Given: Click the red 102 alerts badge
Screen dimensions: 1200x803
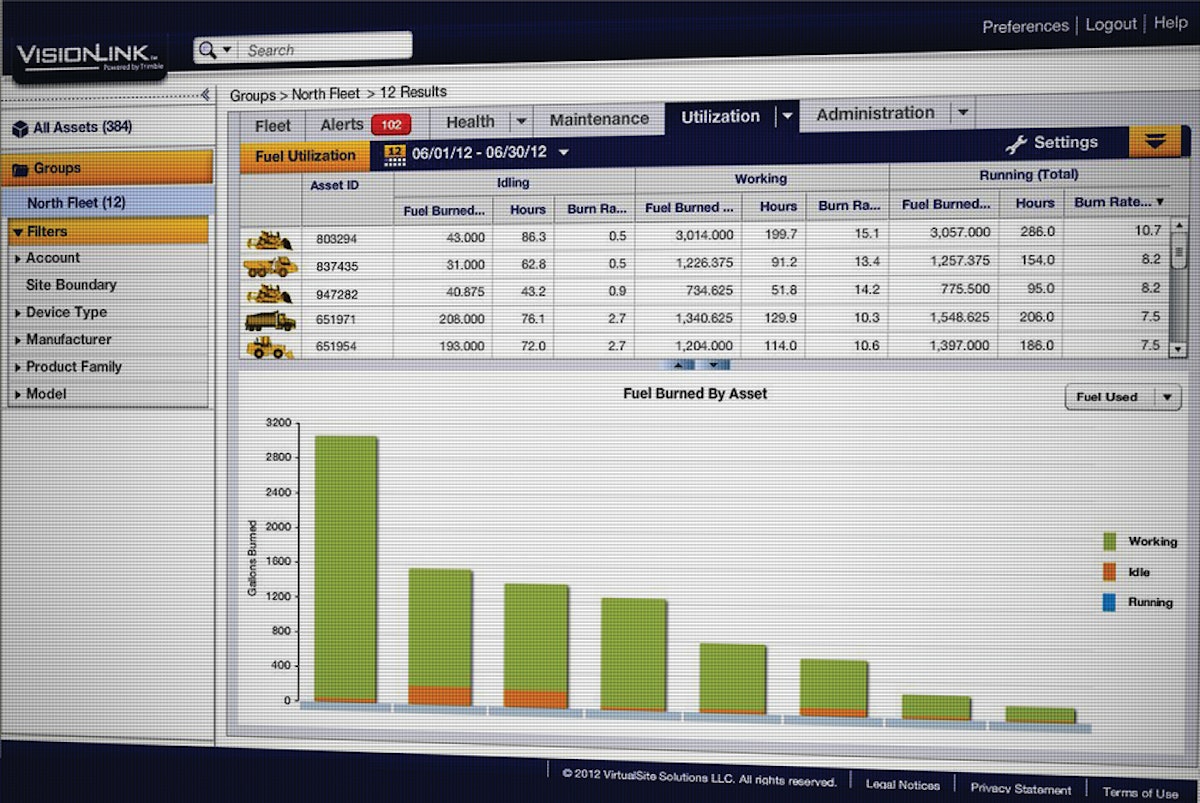Looking at the screenshot, I should (x=391, y=124).
